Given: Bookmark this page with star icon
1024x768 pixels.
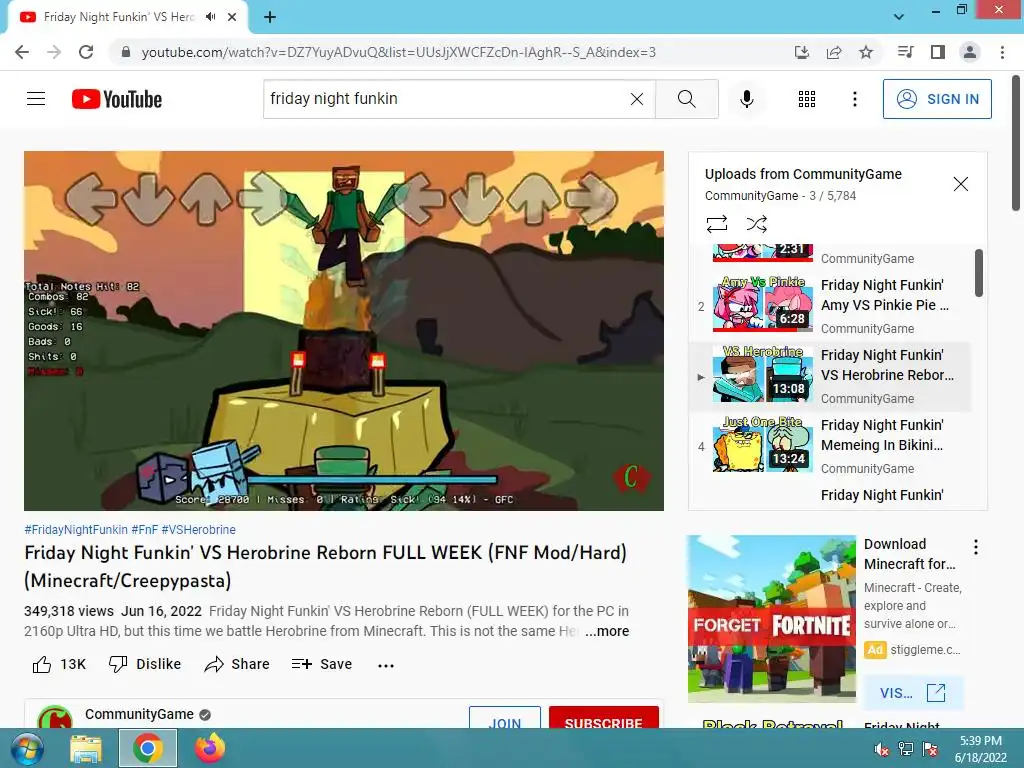Looking at the screenshot, I should 866,52.
